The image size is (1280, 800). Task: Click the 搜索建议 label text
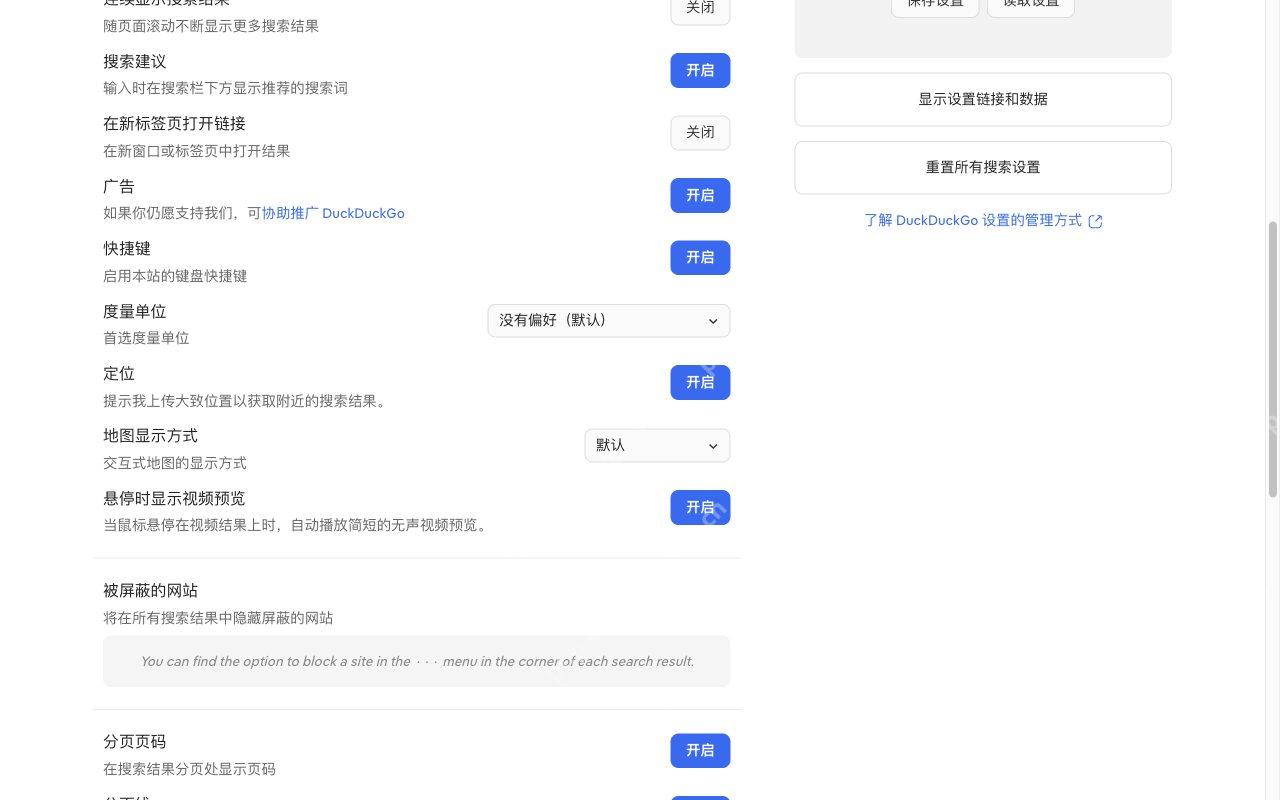[135, 62]
